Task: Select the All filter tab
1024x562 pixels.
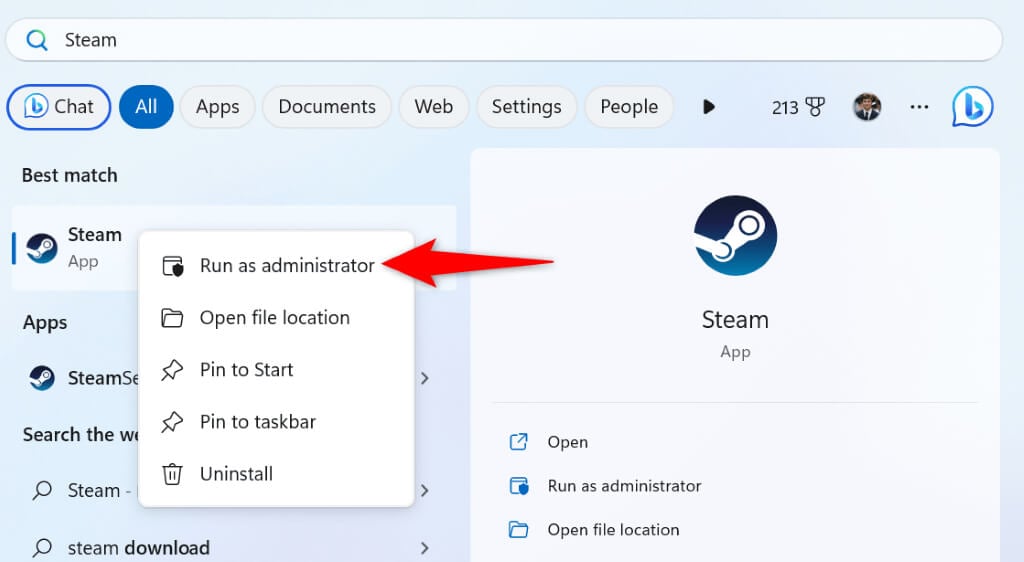Action: [x=146, y=106]
